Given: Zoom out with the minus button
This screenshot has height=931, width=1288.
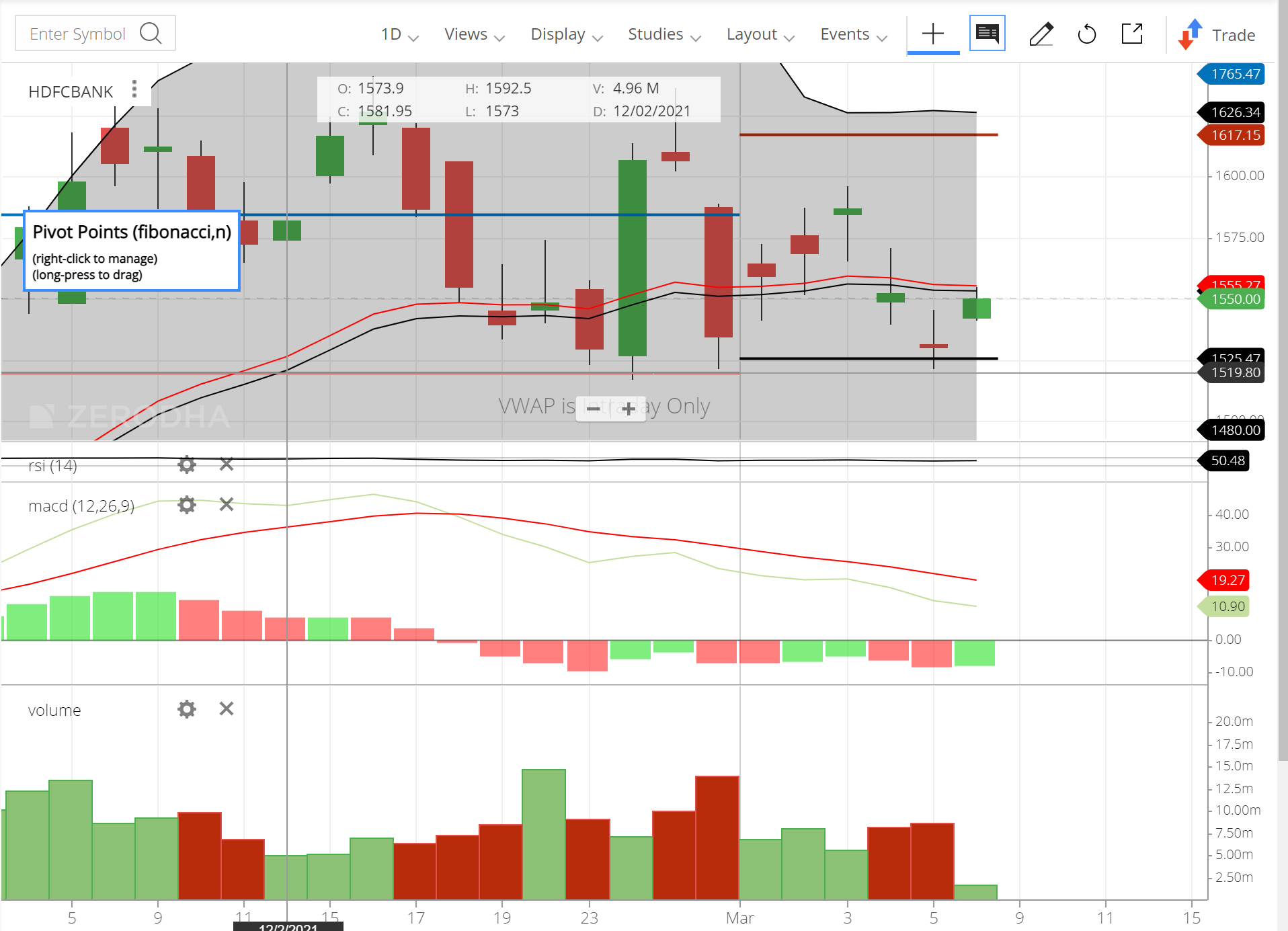Looking at the screenshot, I should (593, 409).
